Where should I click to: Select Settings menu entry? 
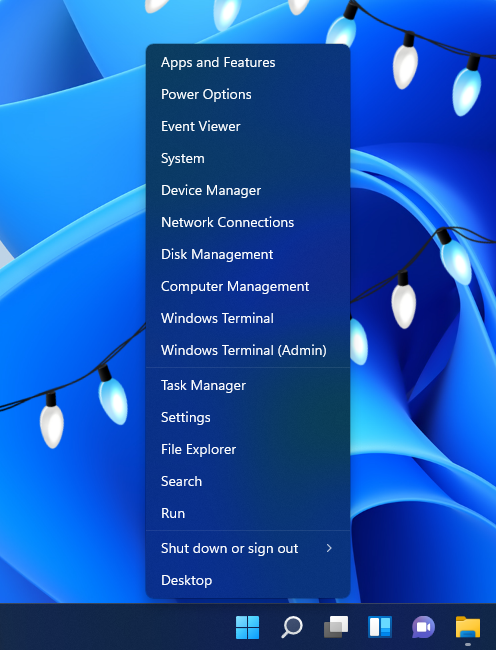click(248, 417)
